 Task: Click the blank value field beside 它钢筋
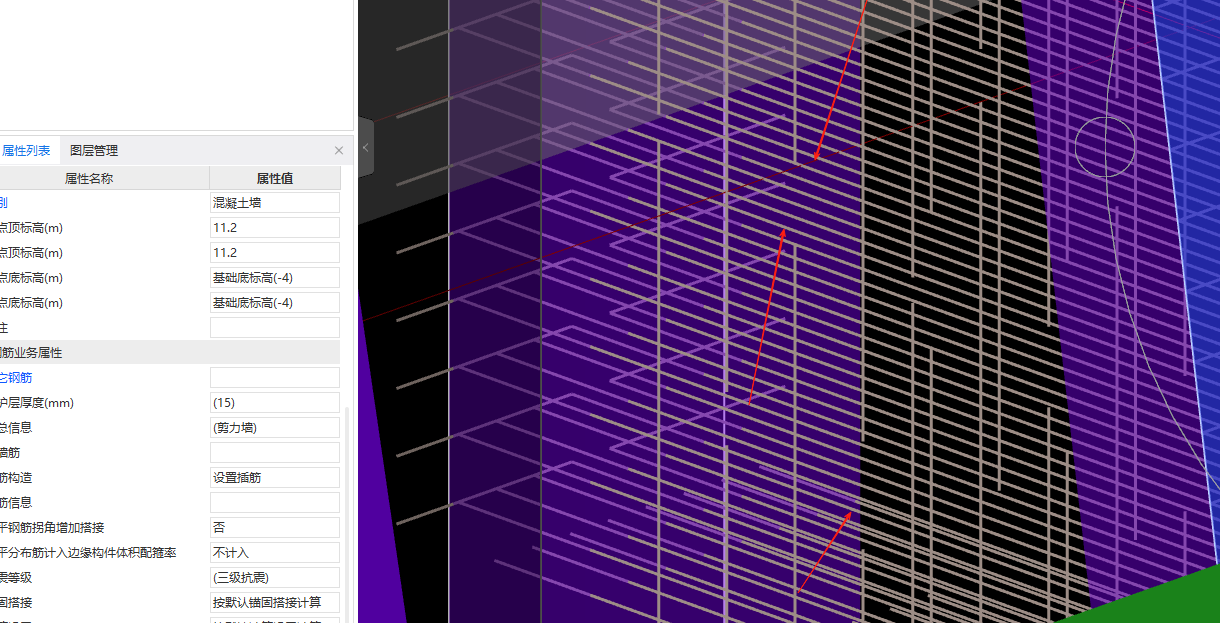(275, 377)
